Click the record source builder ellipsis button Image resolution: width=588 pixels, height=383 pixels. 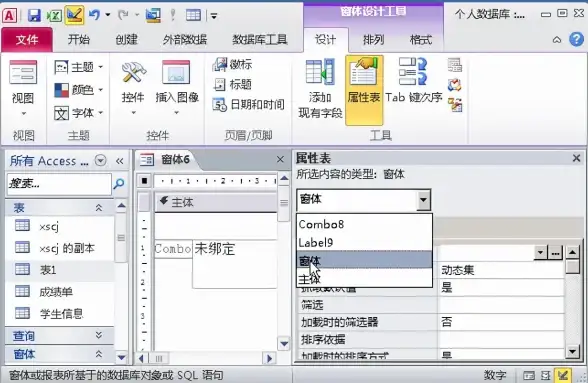click(x=555, y=253)
